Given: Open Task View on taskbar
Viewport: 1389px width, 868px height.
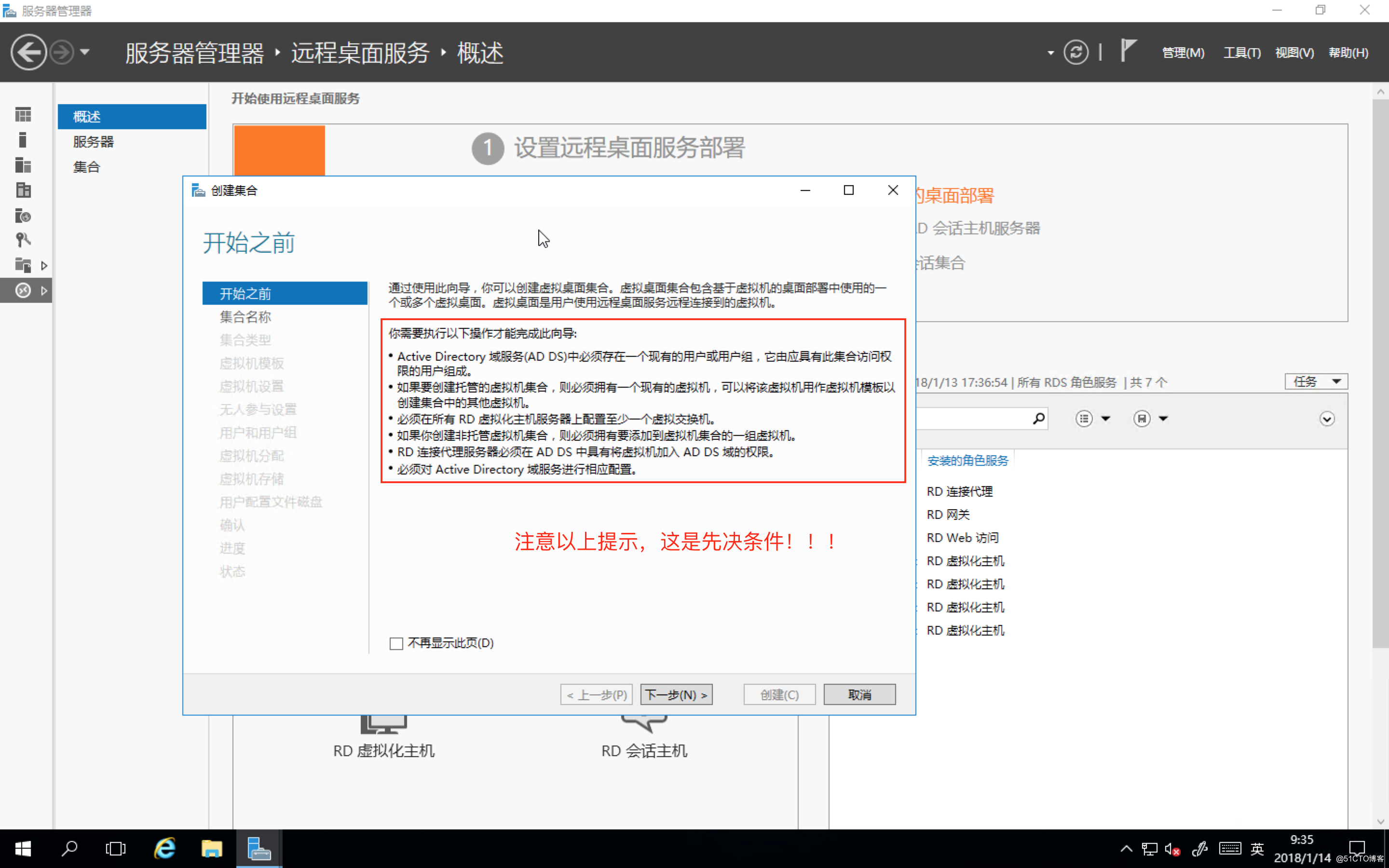Looking at the screenshot, I should click(115, 849).
